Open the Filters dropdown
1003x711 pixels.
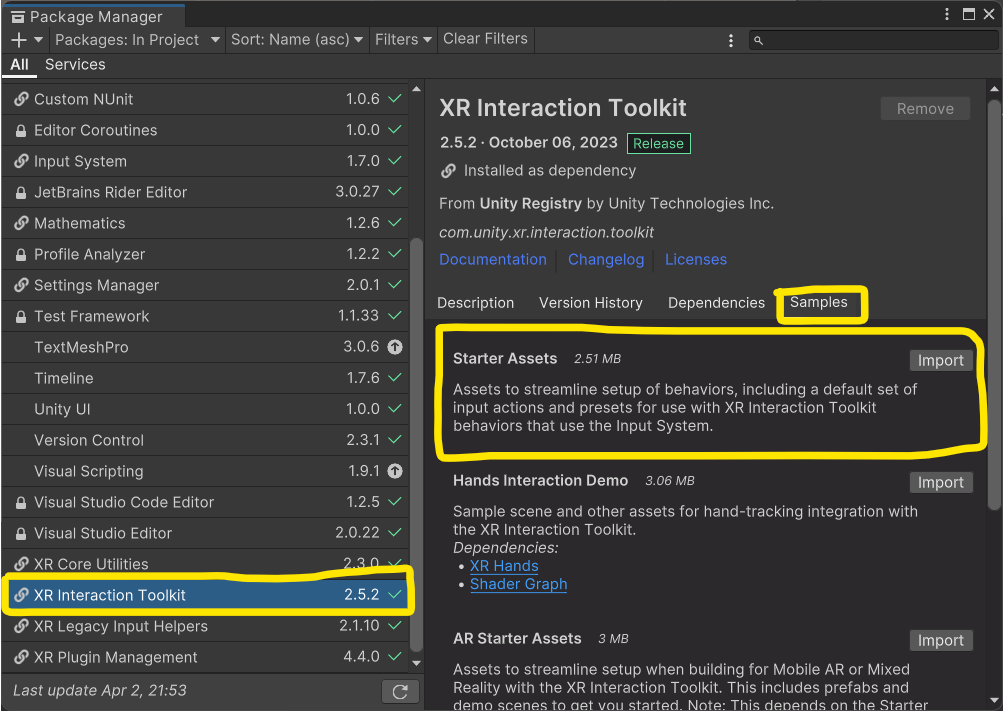403,40
